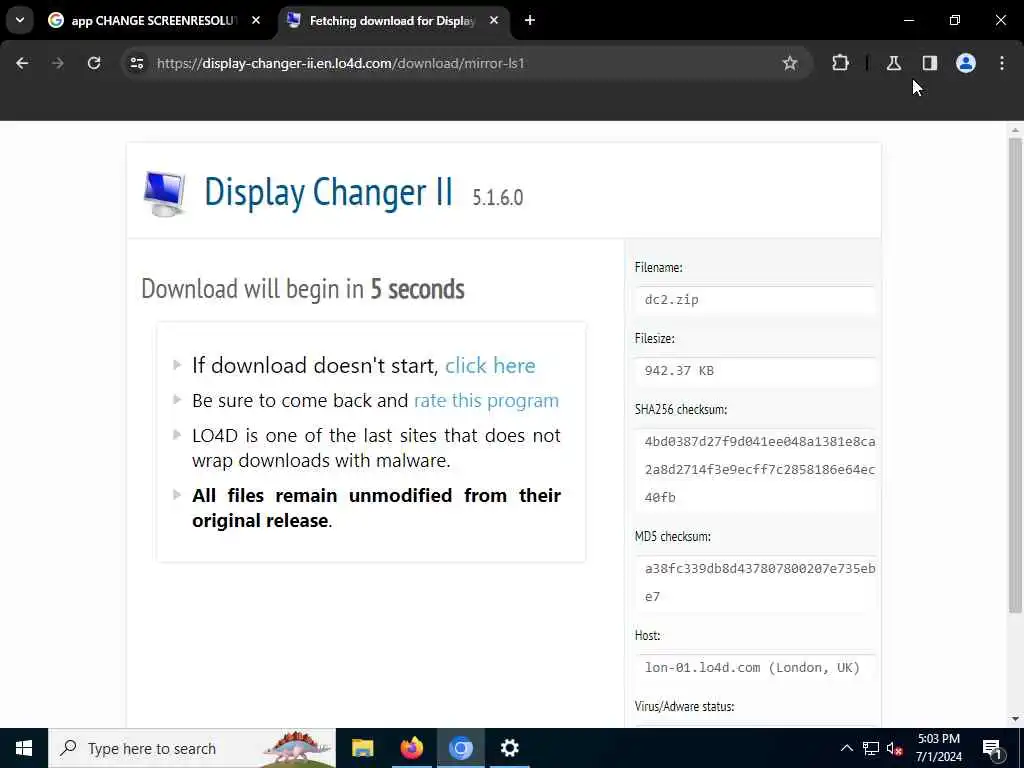Click the address bar URL
Image resolution: width=1024 pixels, height=768 pixels.
pyautogui.click(x=340, y=63)
